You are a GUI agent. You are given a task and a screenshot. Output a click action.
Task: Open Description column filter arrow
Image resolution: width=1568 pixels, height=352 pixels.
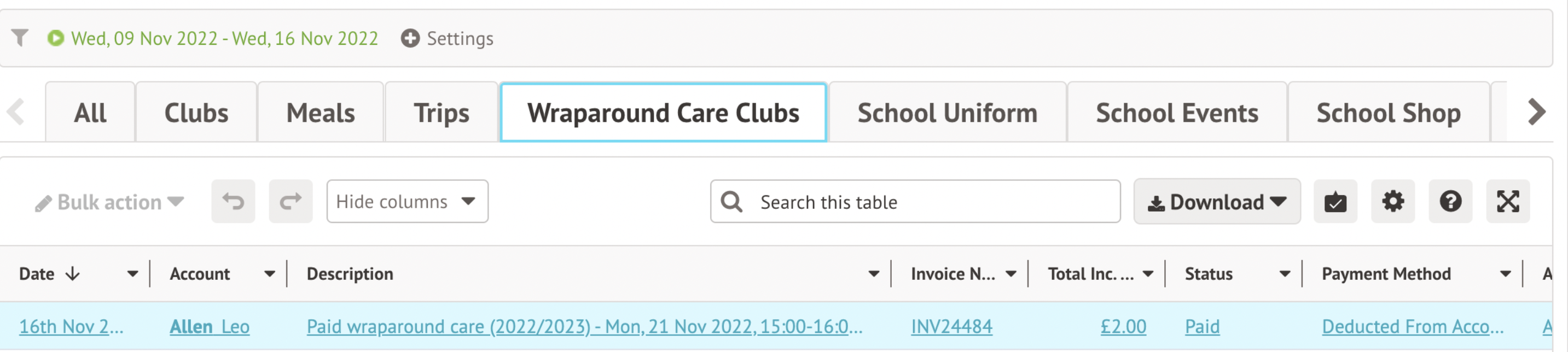pos(874,274)
